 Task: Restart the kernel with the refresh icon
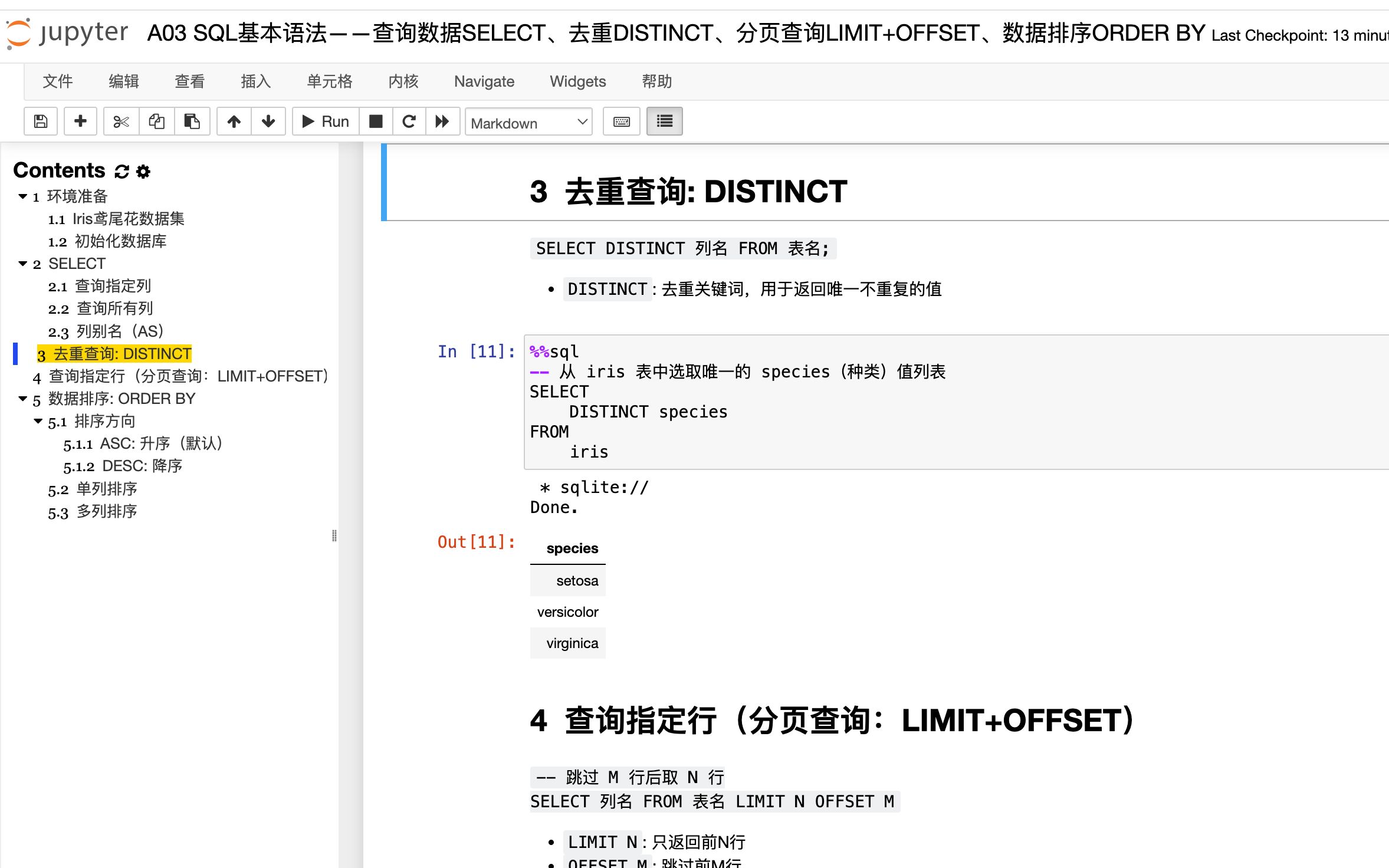point(409,121)
